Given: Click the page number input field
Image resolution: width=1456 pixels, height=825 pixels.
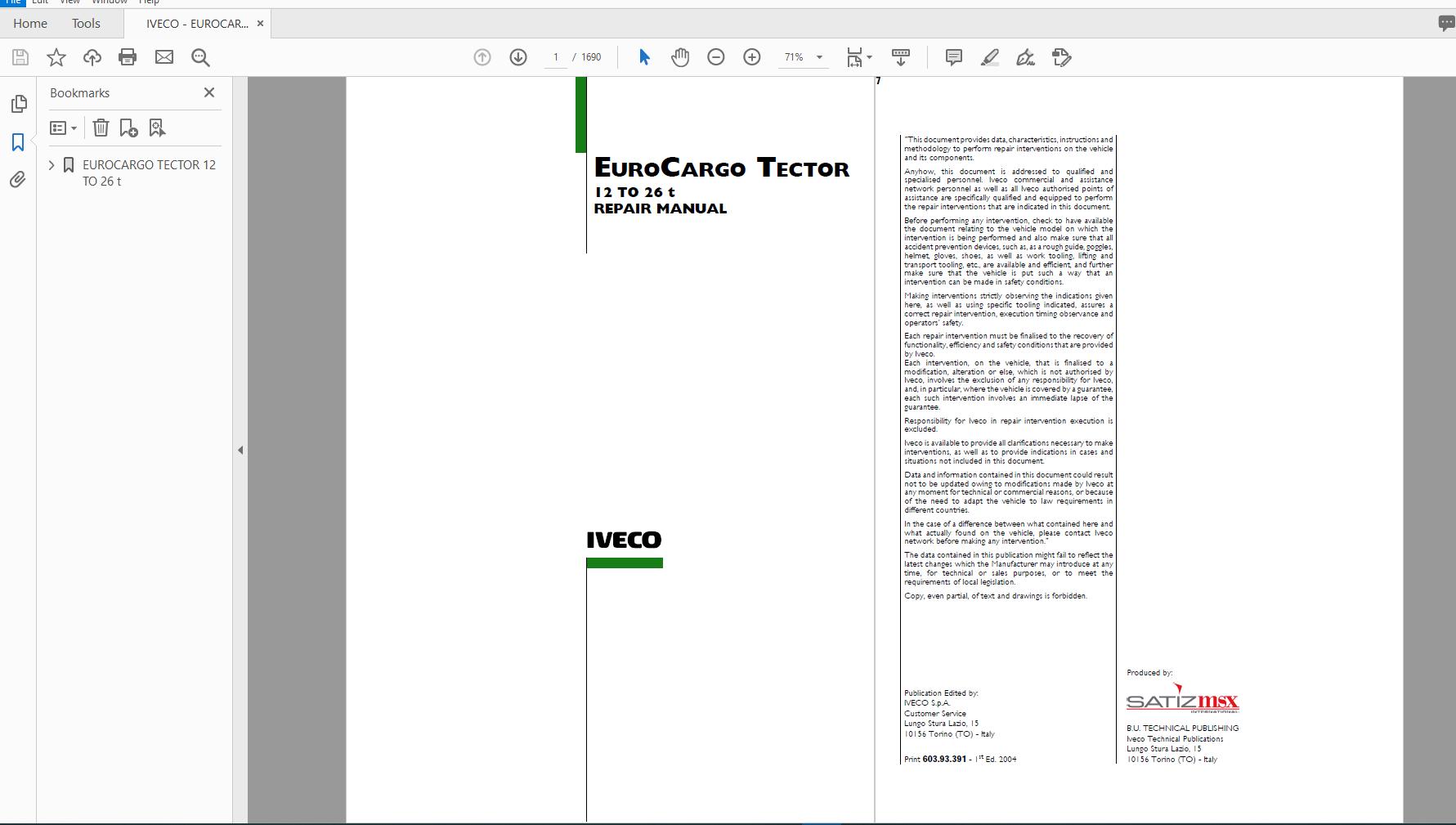Looking at the screenshot, I should (556, 57).
